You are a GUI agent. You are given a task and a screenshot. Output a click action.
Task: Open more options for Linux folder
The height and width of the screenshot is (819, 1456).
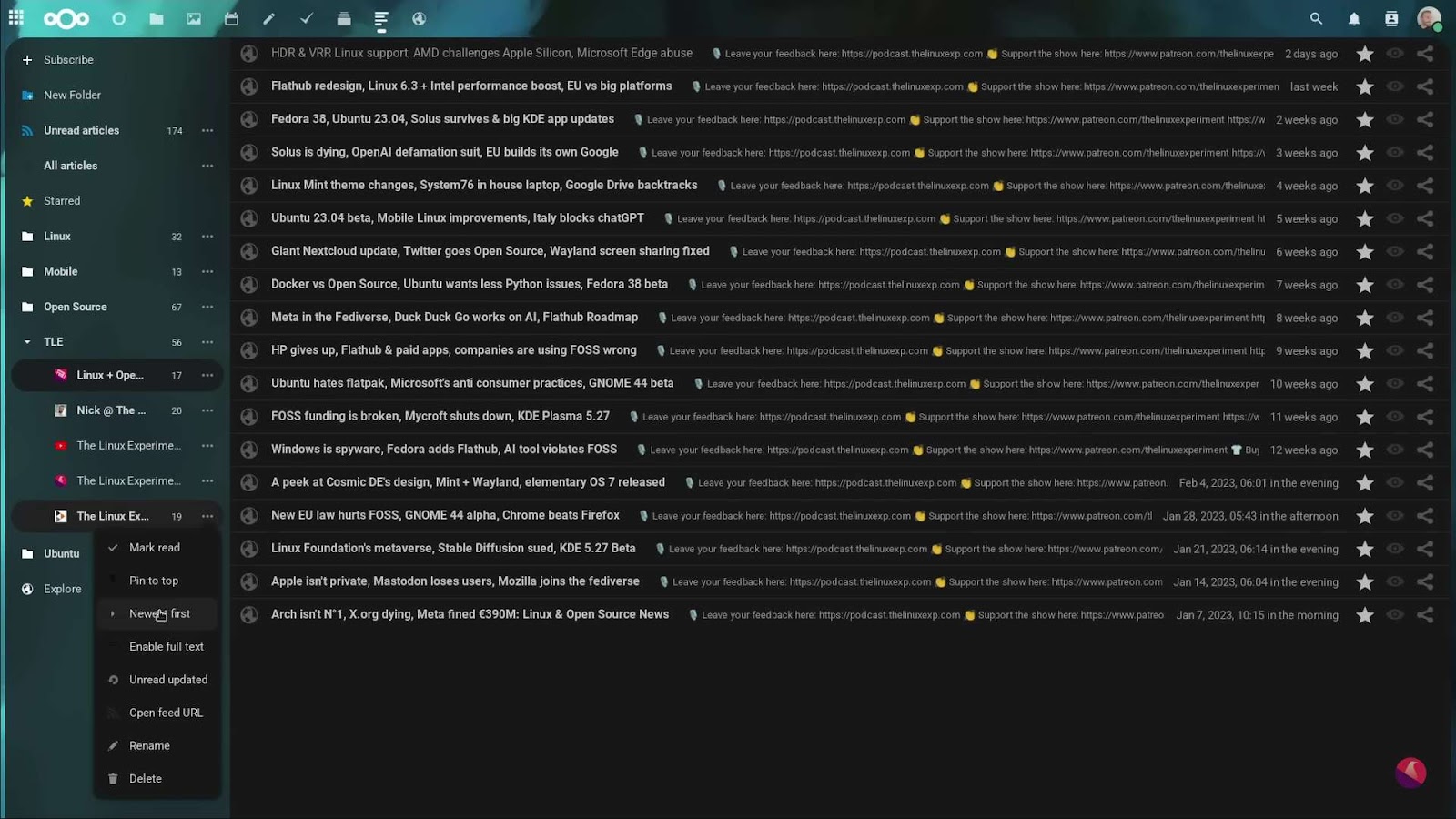coord(207,237)
